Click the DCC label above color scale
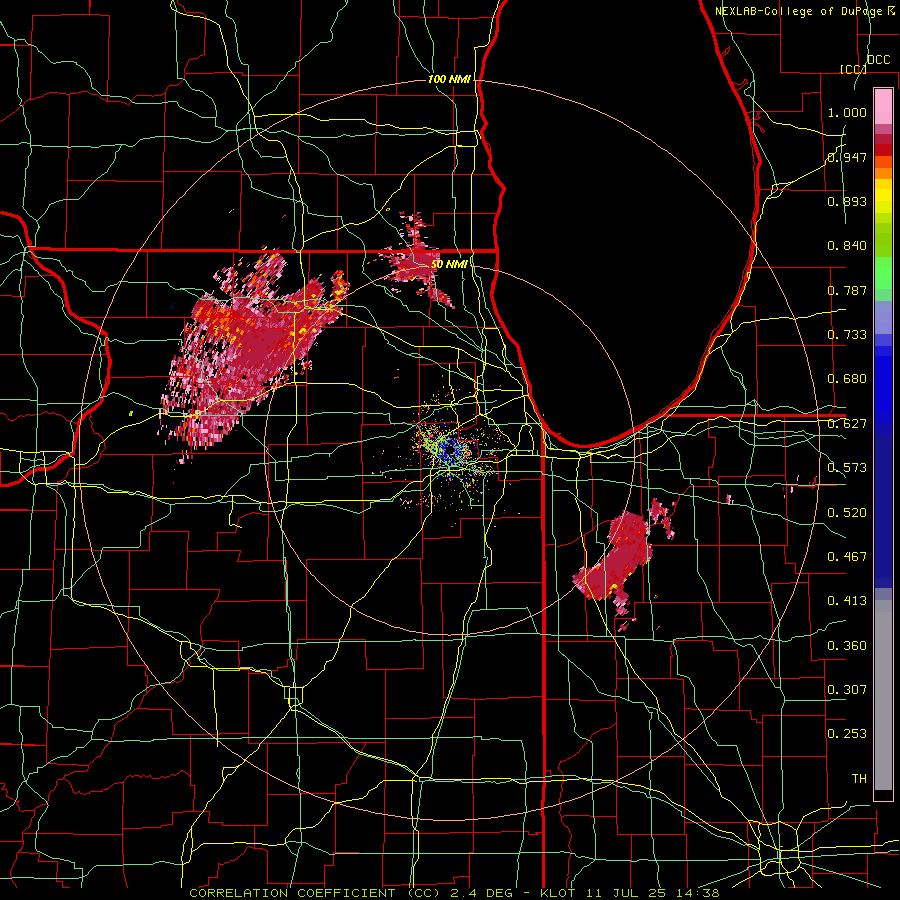900x900 pixels. (x=878, y=60)
